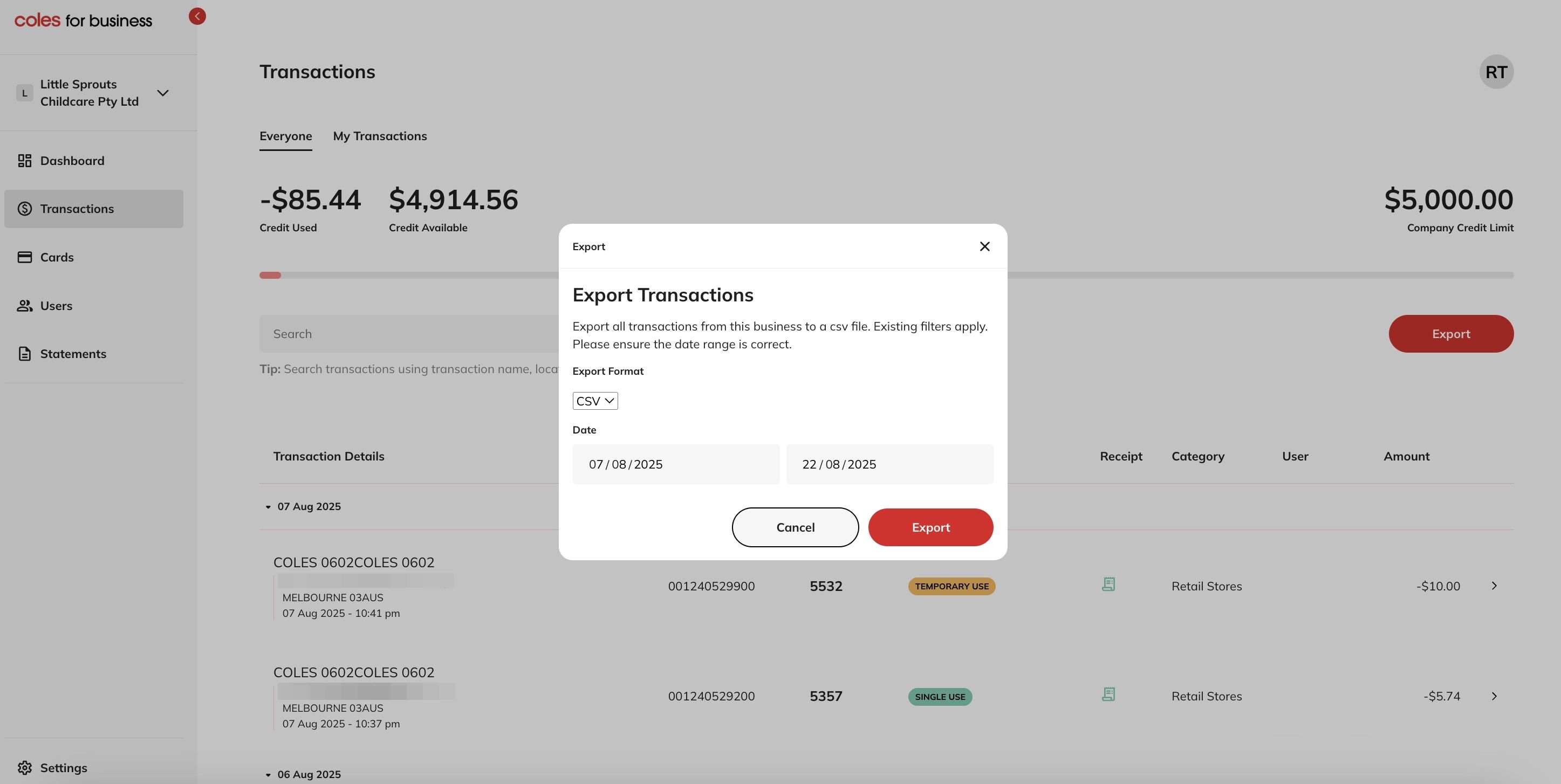Click the Users people icon
The width and height of the screenshot is (1561, 784).
24,305
